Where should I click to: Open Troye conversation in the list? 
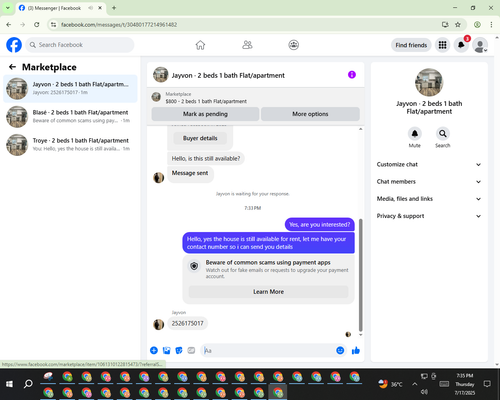tap(70, 145)
